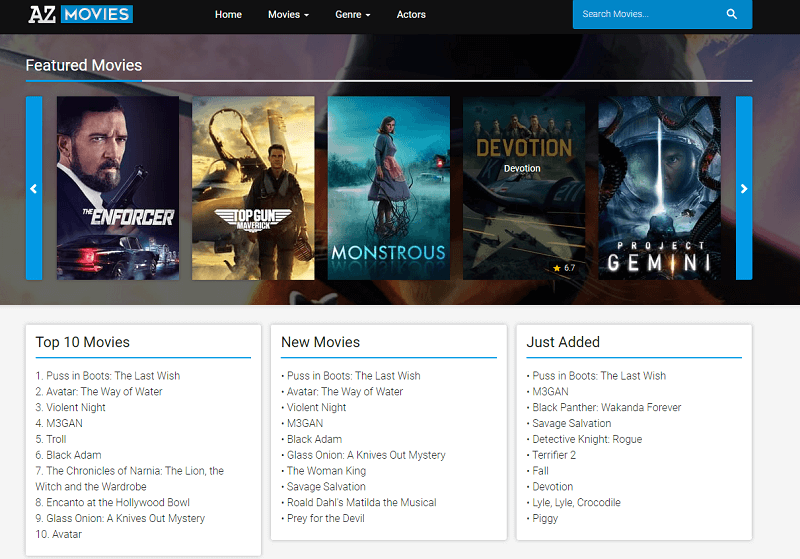Screen dimensions: 800x559
Task: Open the Actors menu item
Action: tap(411, 15)
